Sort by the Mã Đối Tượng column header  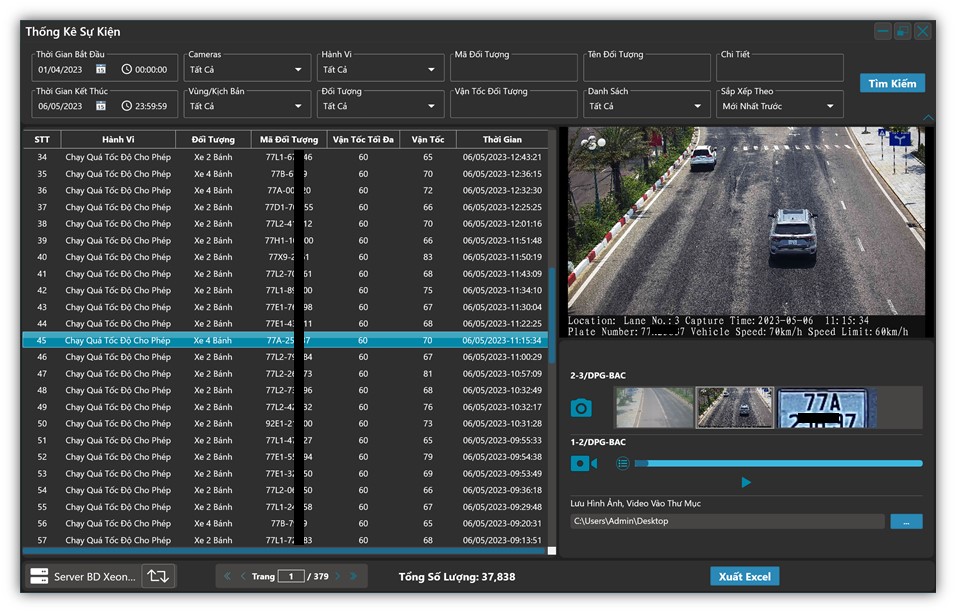(289, 140)
